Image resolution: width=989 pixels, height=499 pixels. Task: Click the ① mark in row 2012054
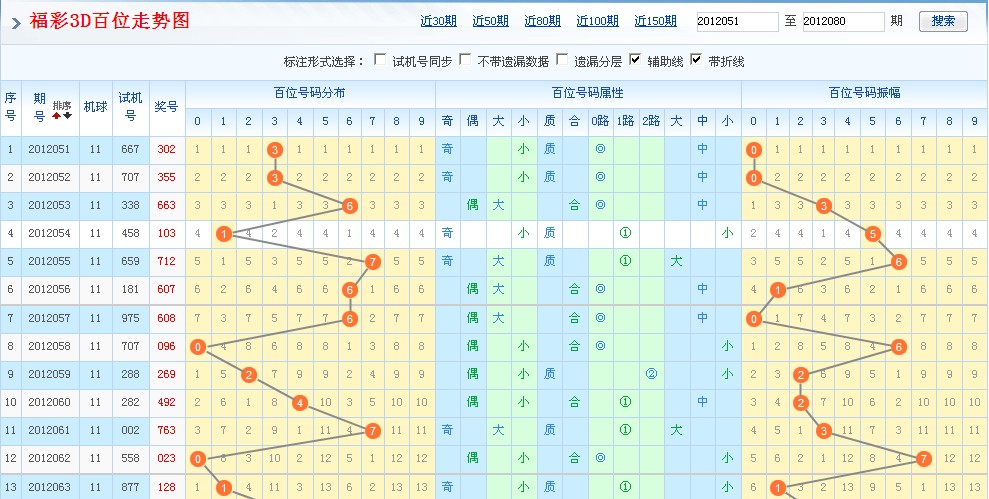(626, 233)
